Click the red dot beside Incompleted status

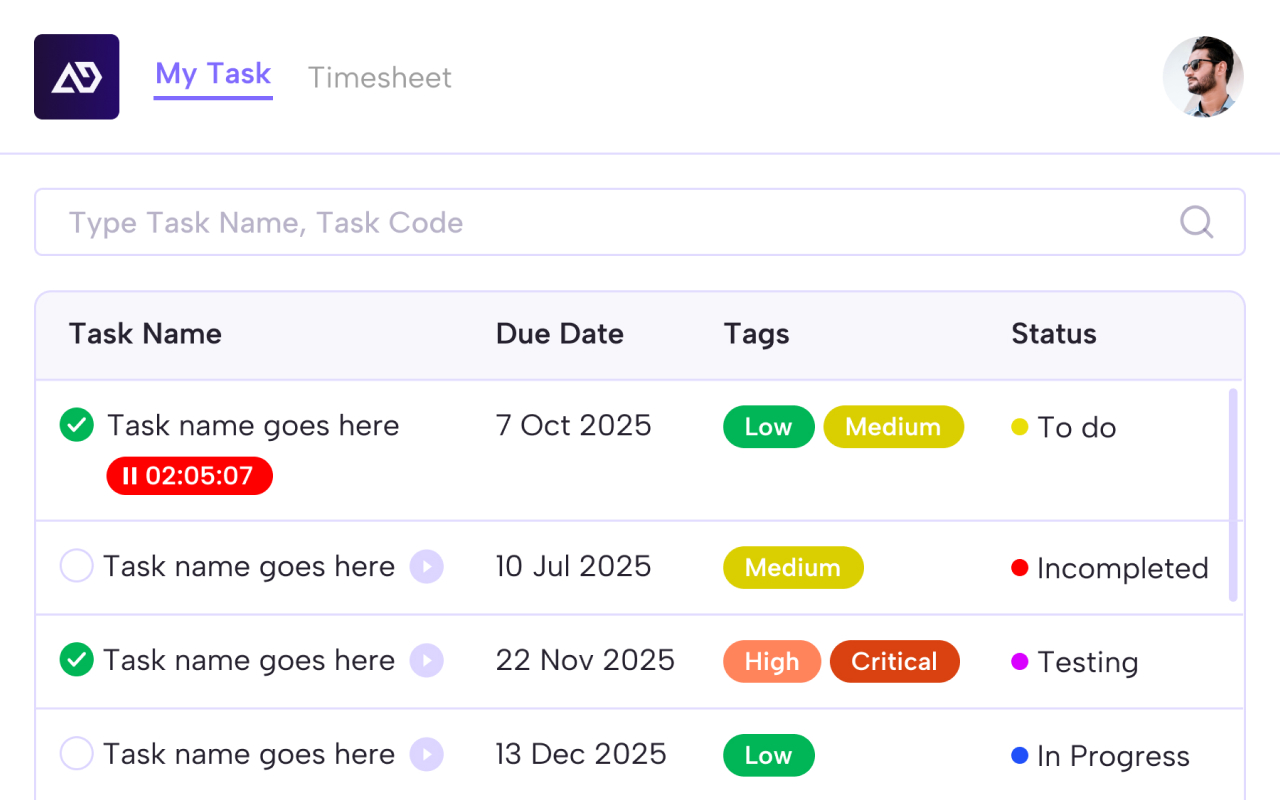pyautogui.click(x=1019, y=567)
